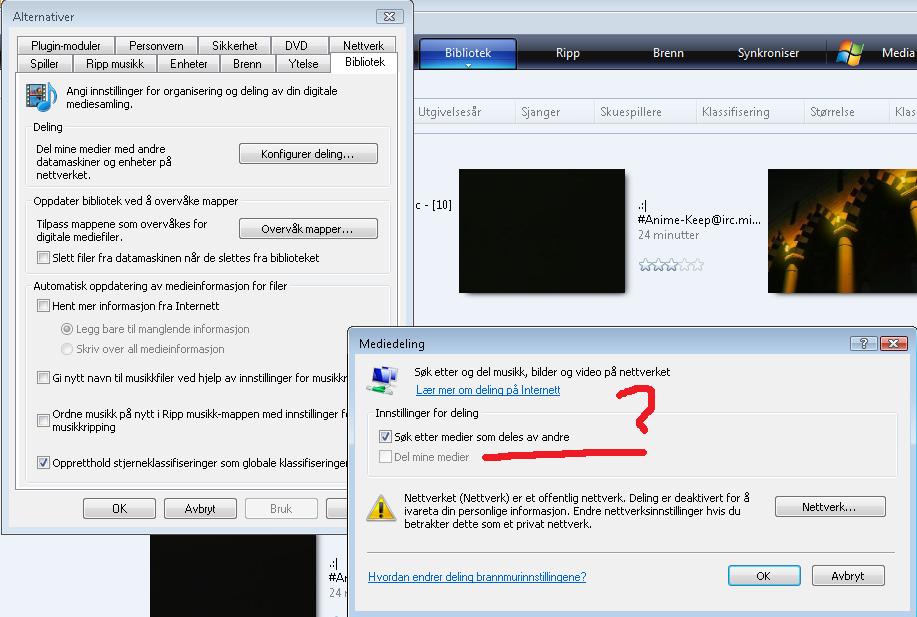This screenshot has width=917, height=617.
Task: Select the Bibliotek tab in Alternativer
Action: click(x=365, y=62)
